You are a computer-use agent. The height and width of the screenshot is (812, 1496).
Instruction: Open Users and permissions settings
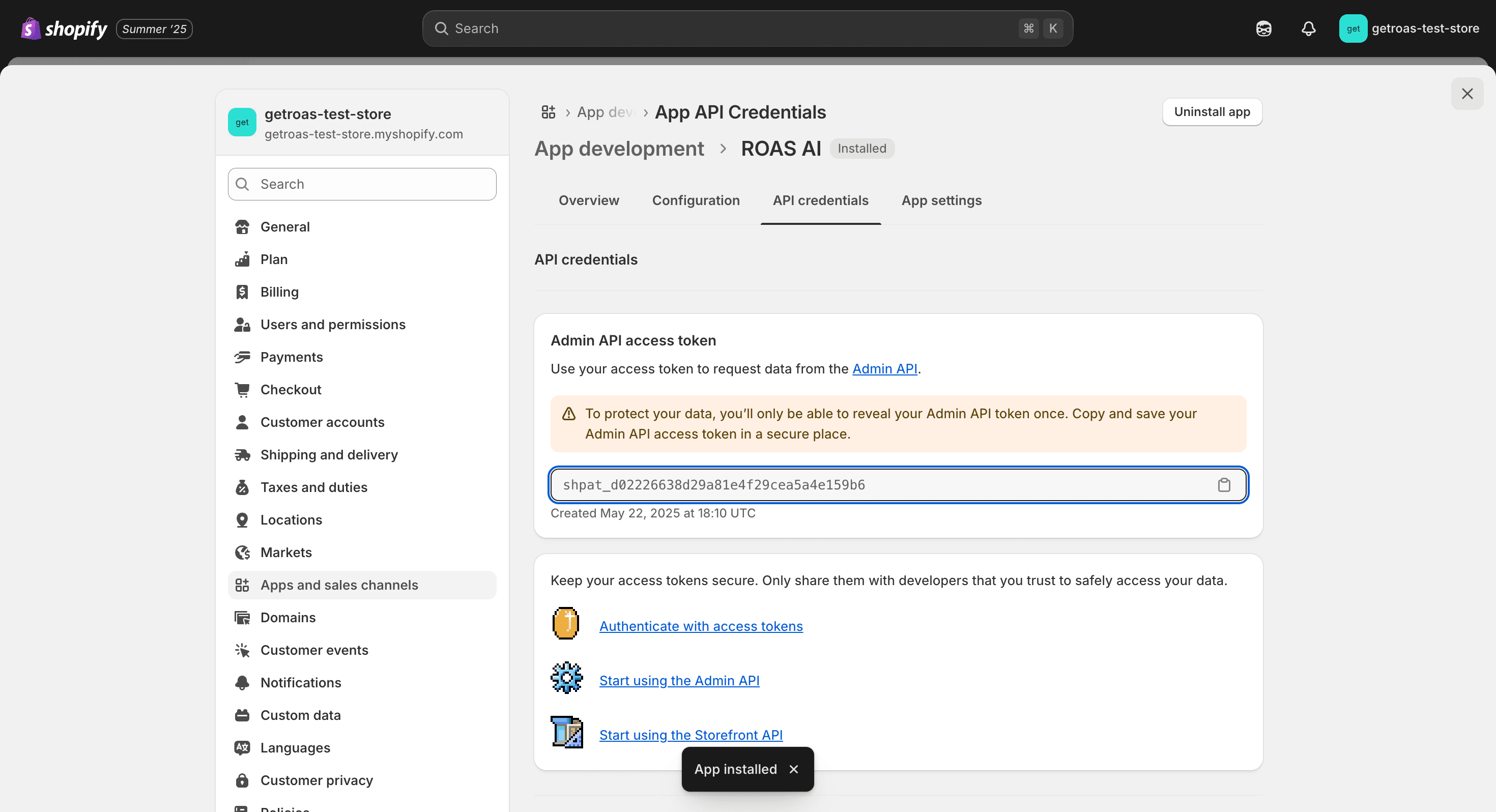point(362,324)
